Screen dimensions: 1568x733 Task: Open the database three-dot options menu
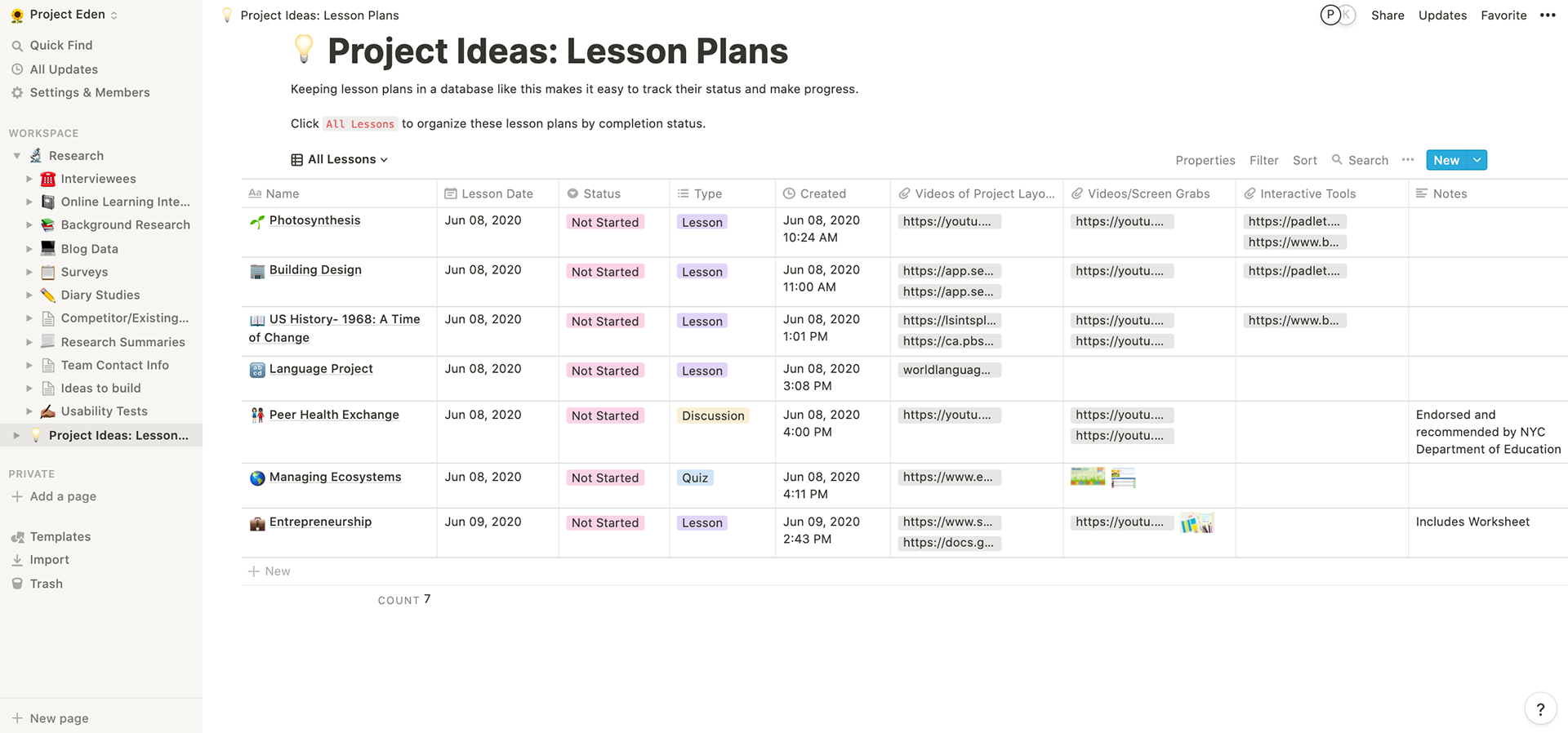point(1408,160)
